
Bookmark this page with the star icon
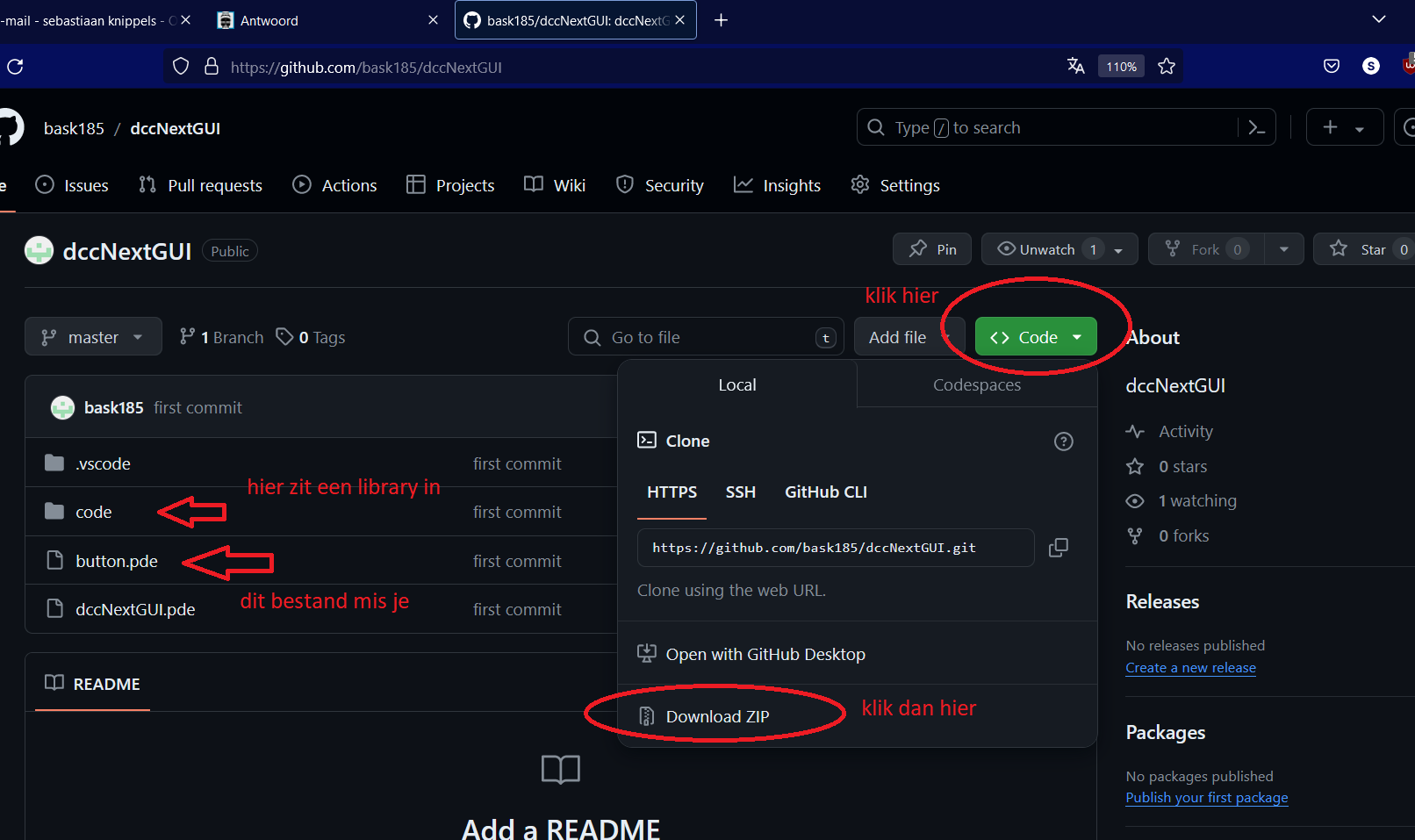coord(1166,66)
